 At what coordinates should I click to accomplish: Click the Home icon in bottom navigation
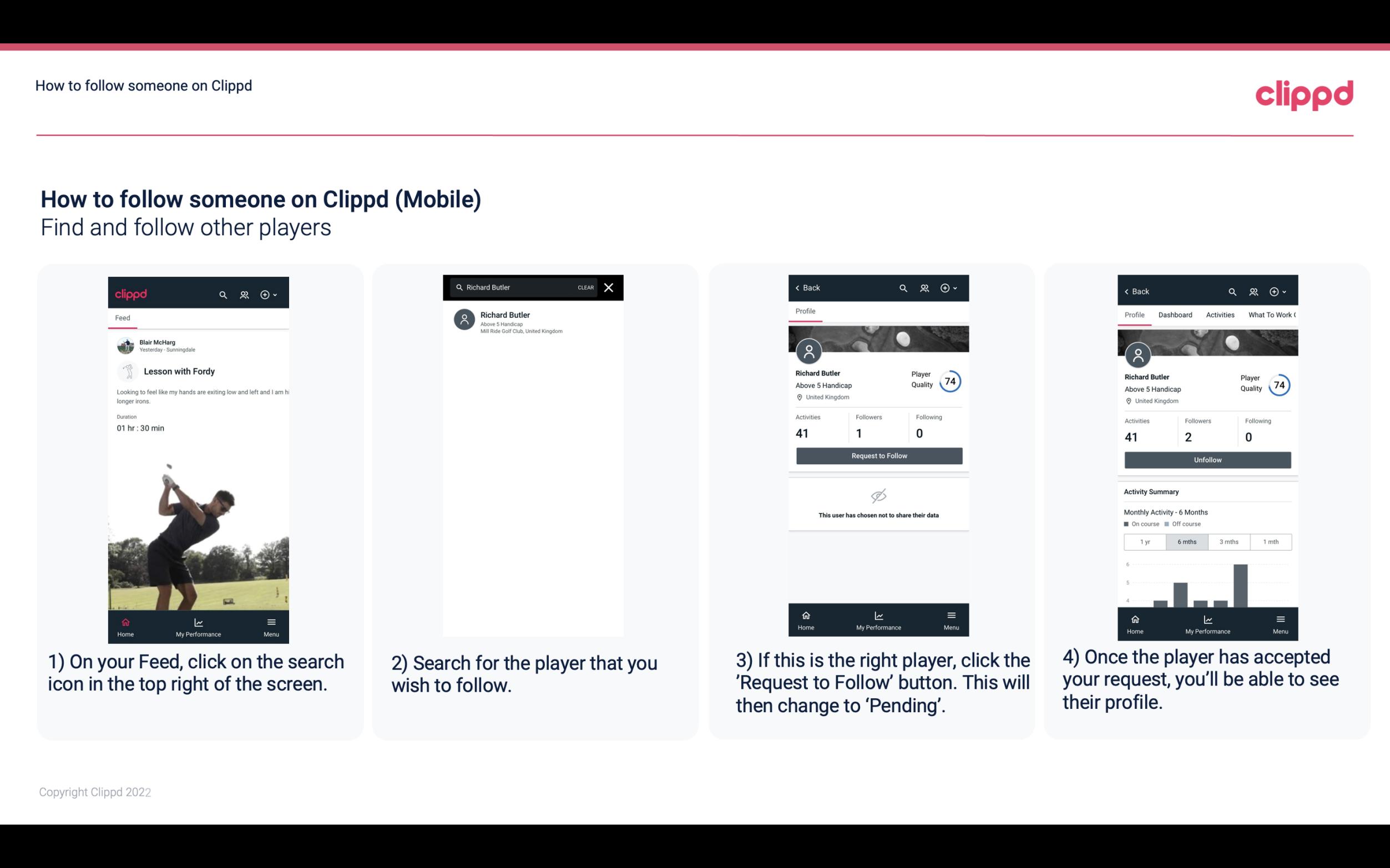pos(125,622)
